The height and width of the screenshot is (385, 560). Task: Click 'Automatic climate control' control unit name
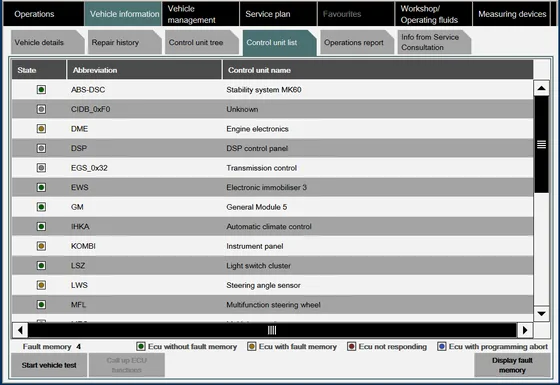(269, 227)
